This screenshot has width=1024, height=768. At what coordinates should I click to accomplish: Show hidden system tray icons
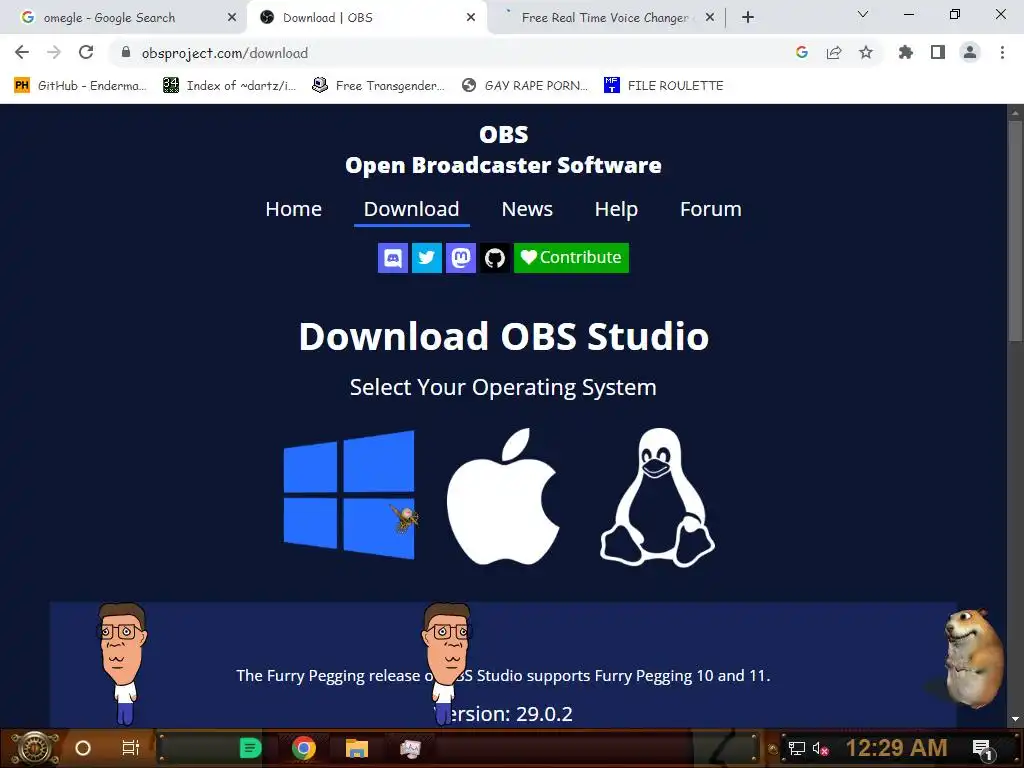tap(773, 749)
